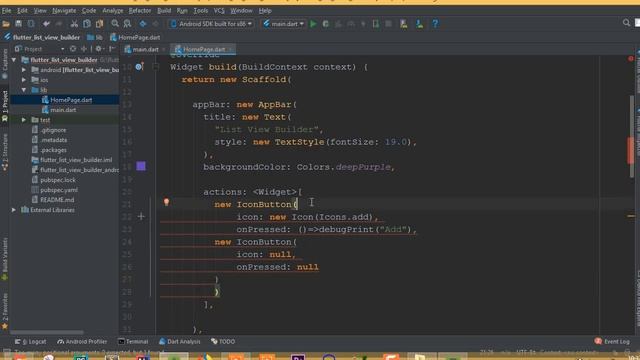Expand the test folder
Image resolution: width=640 pixels, height=360 pixels.
pos(24,120)
